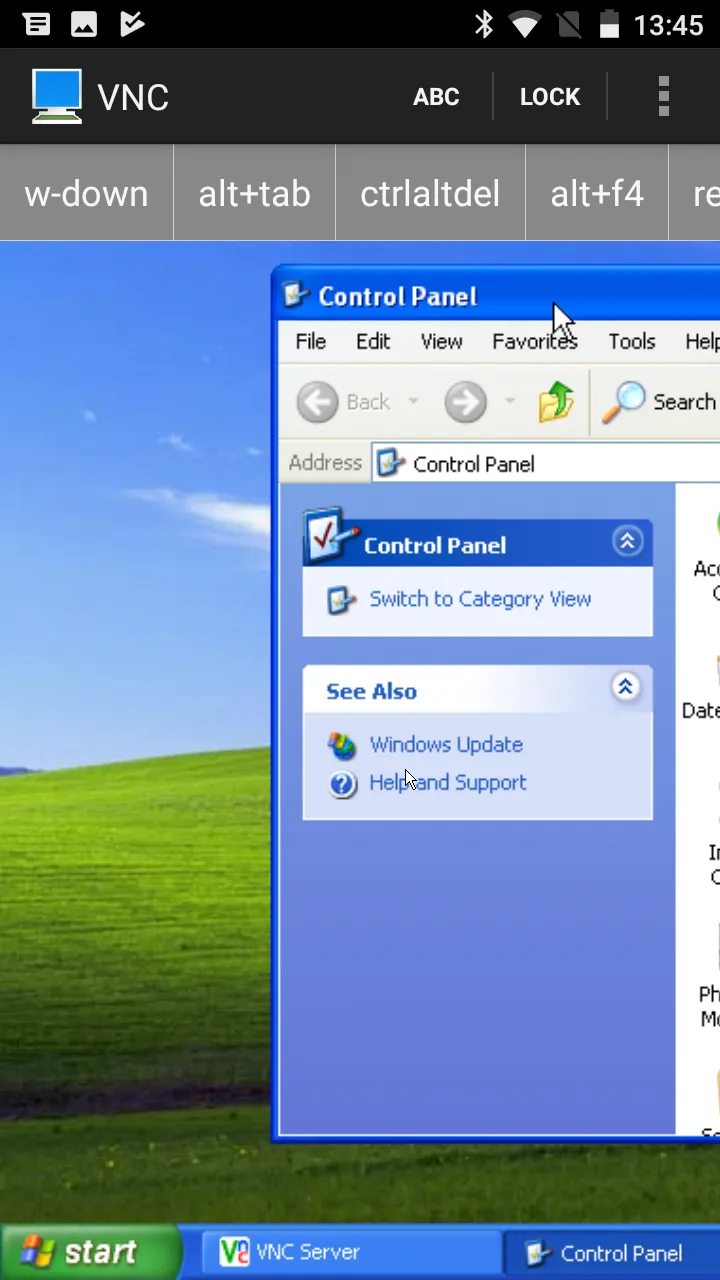Send the alt+f4 shortcut
The height and width of the screenshot is (1280, 720).
pyautogui.click(x=597, y=193)
